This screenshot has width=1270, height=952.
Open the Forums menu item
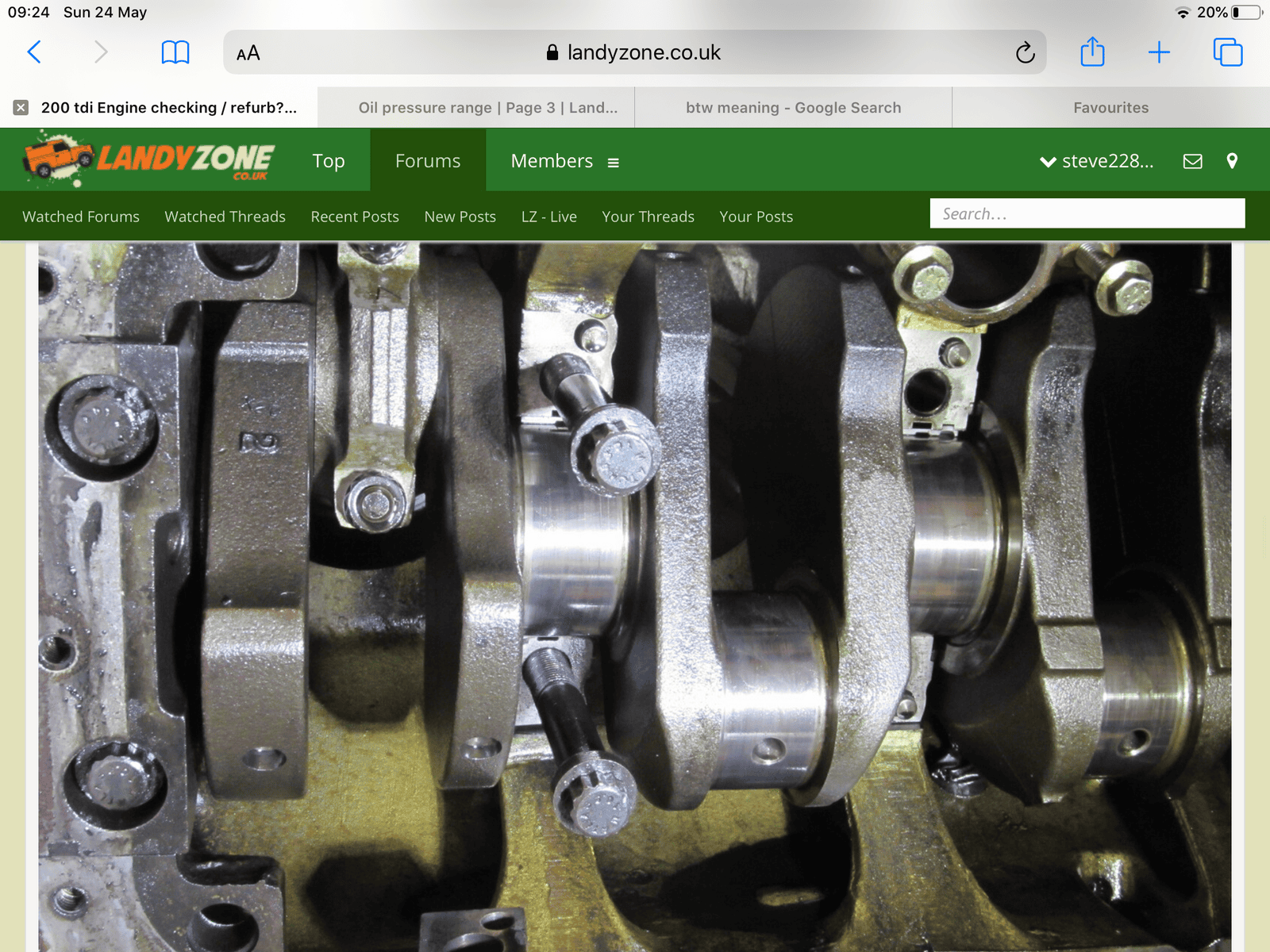(x=428, y=161)
